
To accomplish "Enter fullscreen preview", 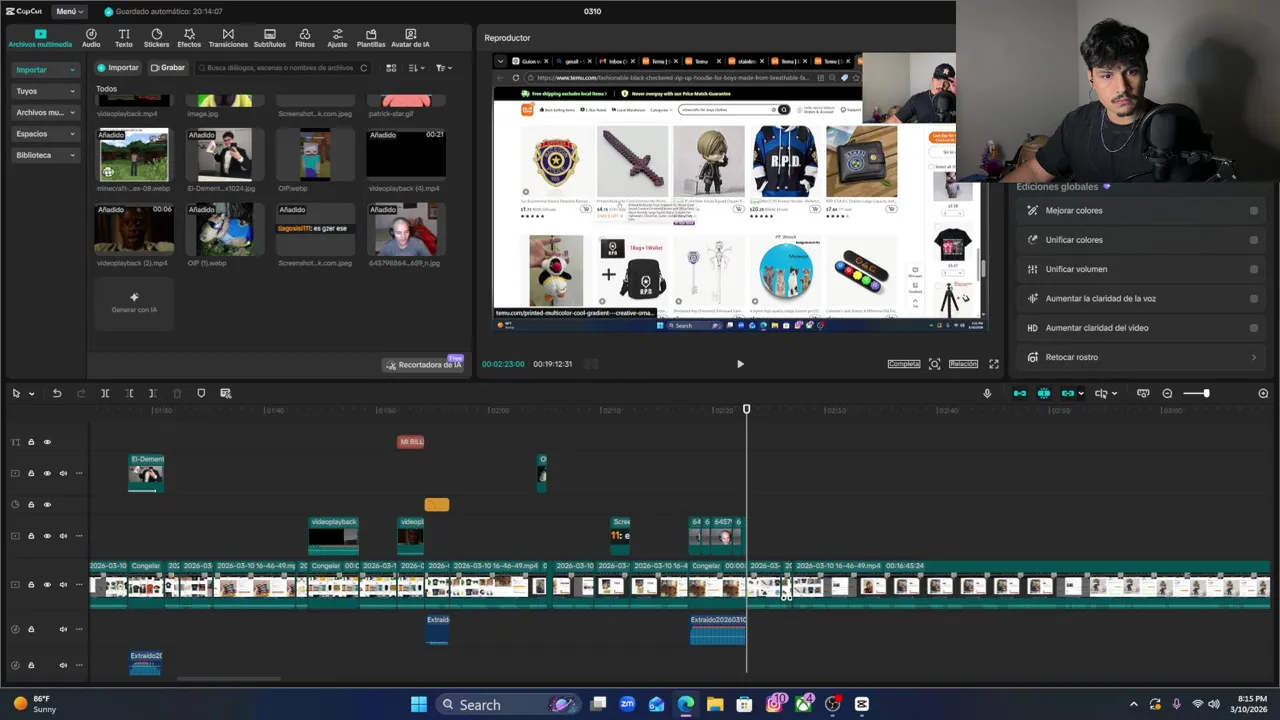I will tap(993, 364).
